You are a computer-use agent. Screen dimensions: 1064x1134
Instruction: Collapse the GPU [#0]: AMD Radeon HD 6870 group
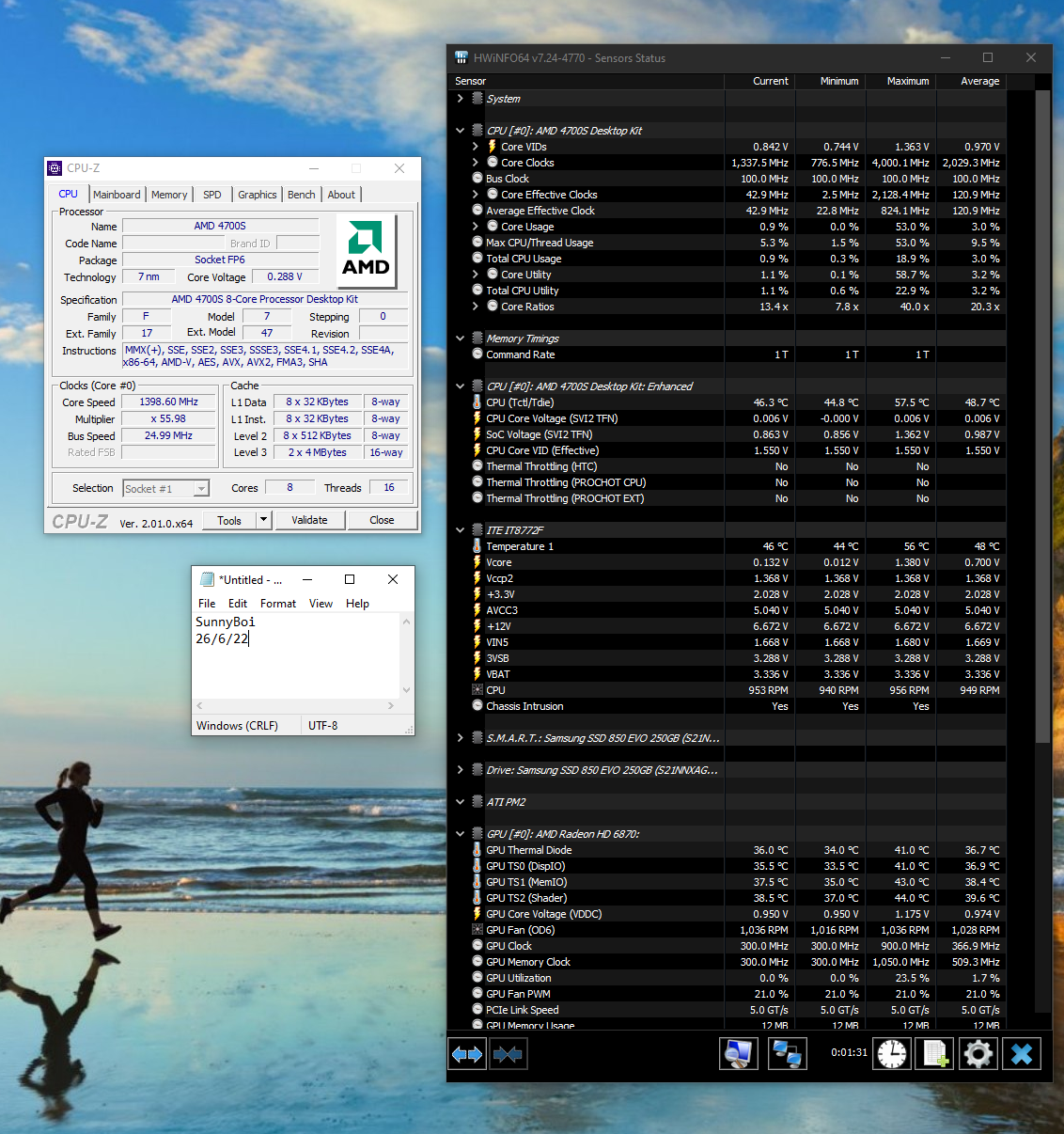[460, 834]
